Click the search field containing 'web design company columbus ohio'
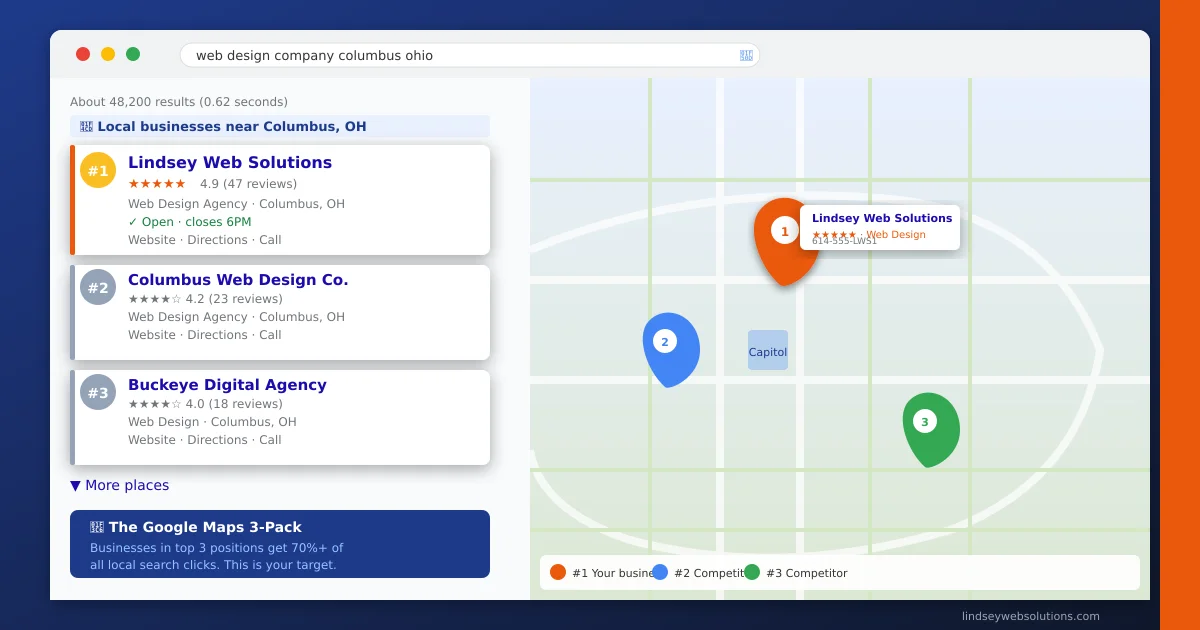 click(470, 55)
